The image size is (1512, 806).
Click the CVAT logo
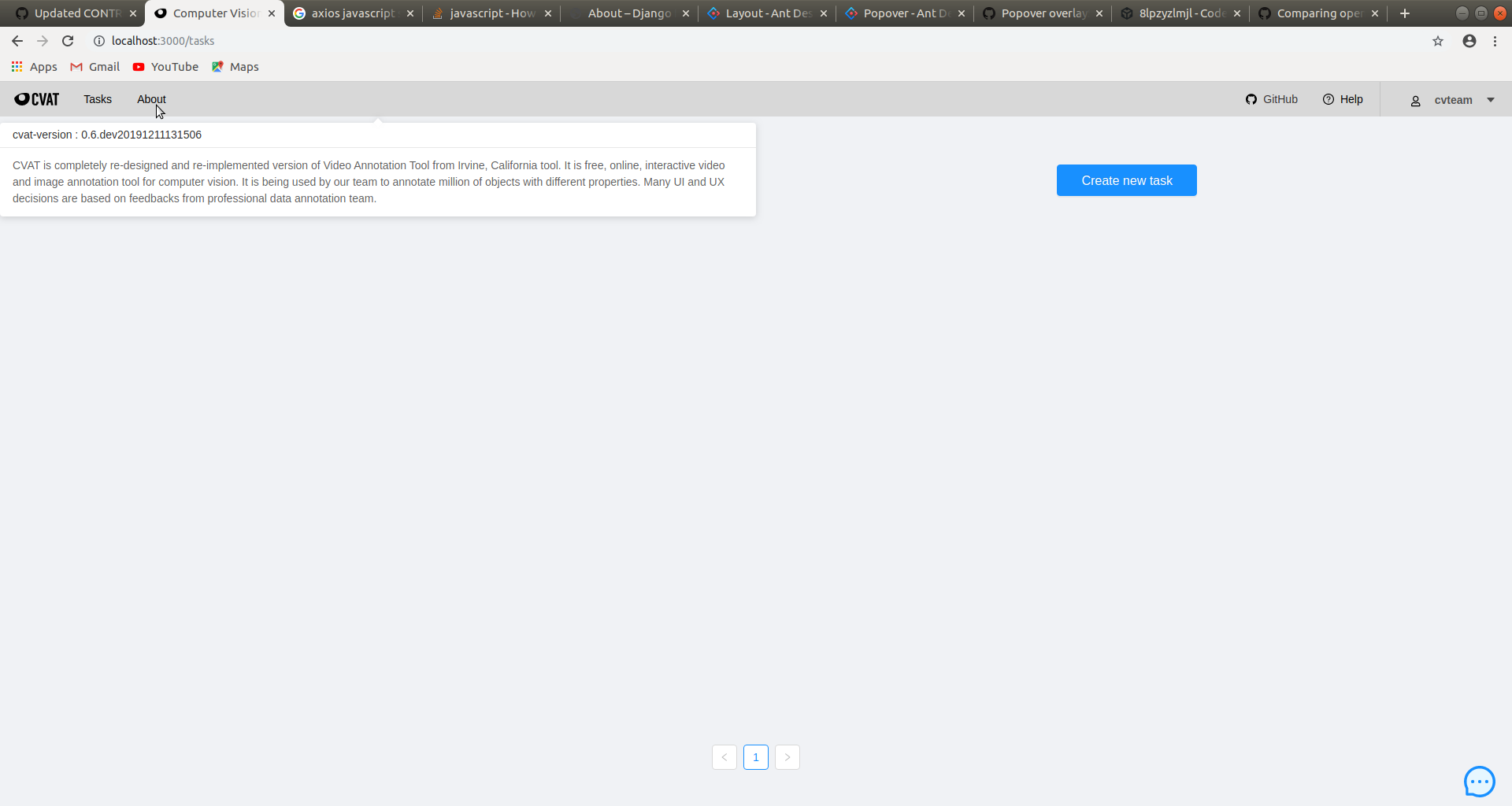tap(37, 99)
